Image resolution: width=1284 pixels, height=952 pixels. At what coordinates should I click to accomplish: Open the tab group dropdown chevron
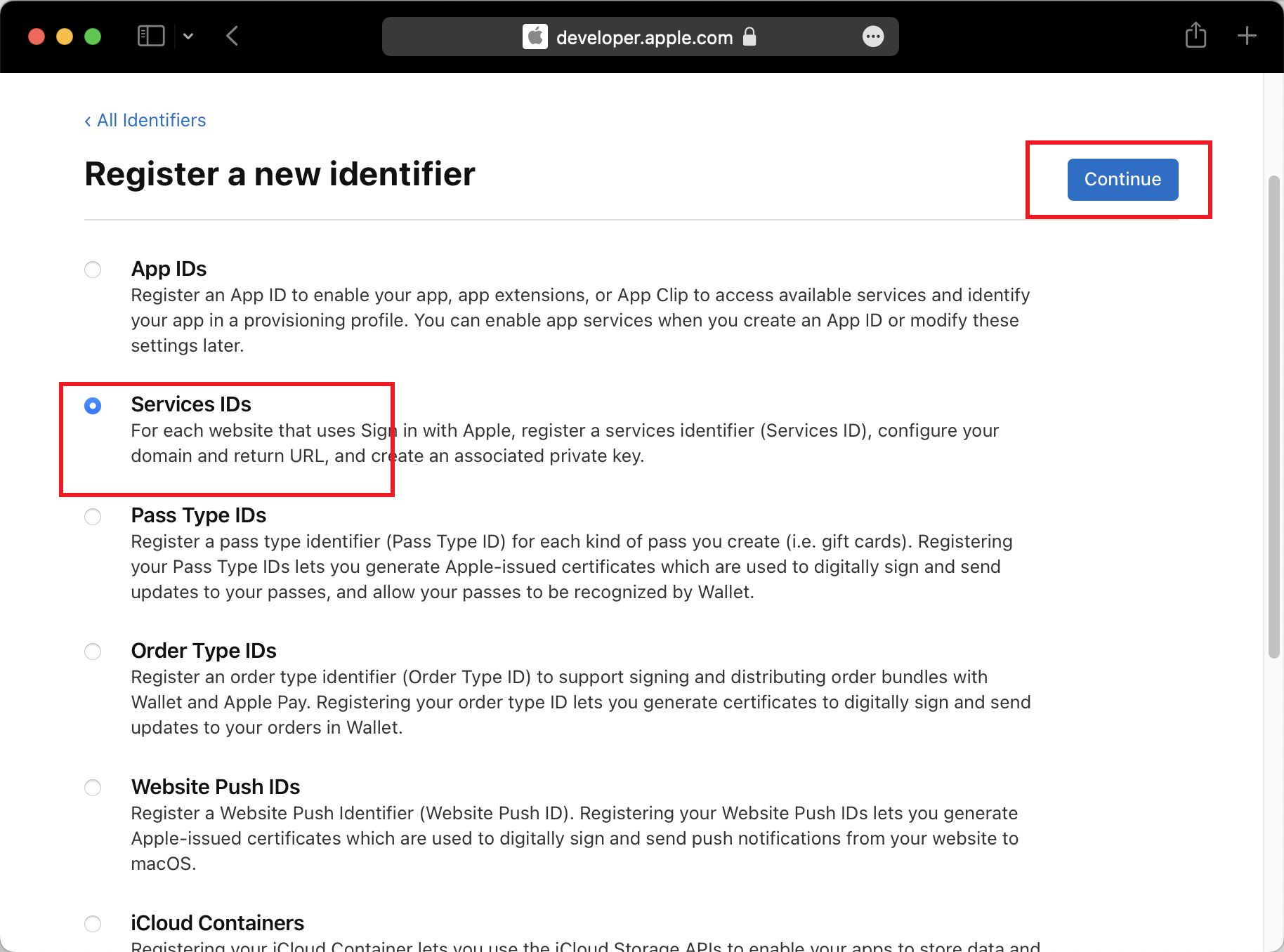[x=188, y=36]
